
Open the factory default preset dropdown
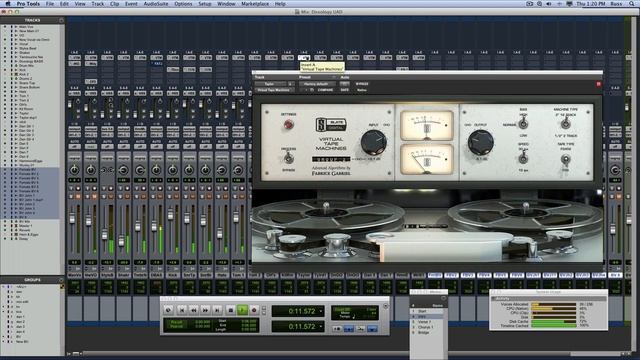click(x=317, y=84)
